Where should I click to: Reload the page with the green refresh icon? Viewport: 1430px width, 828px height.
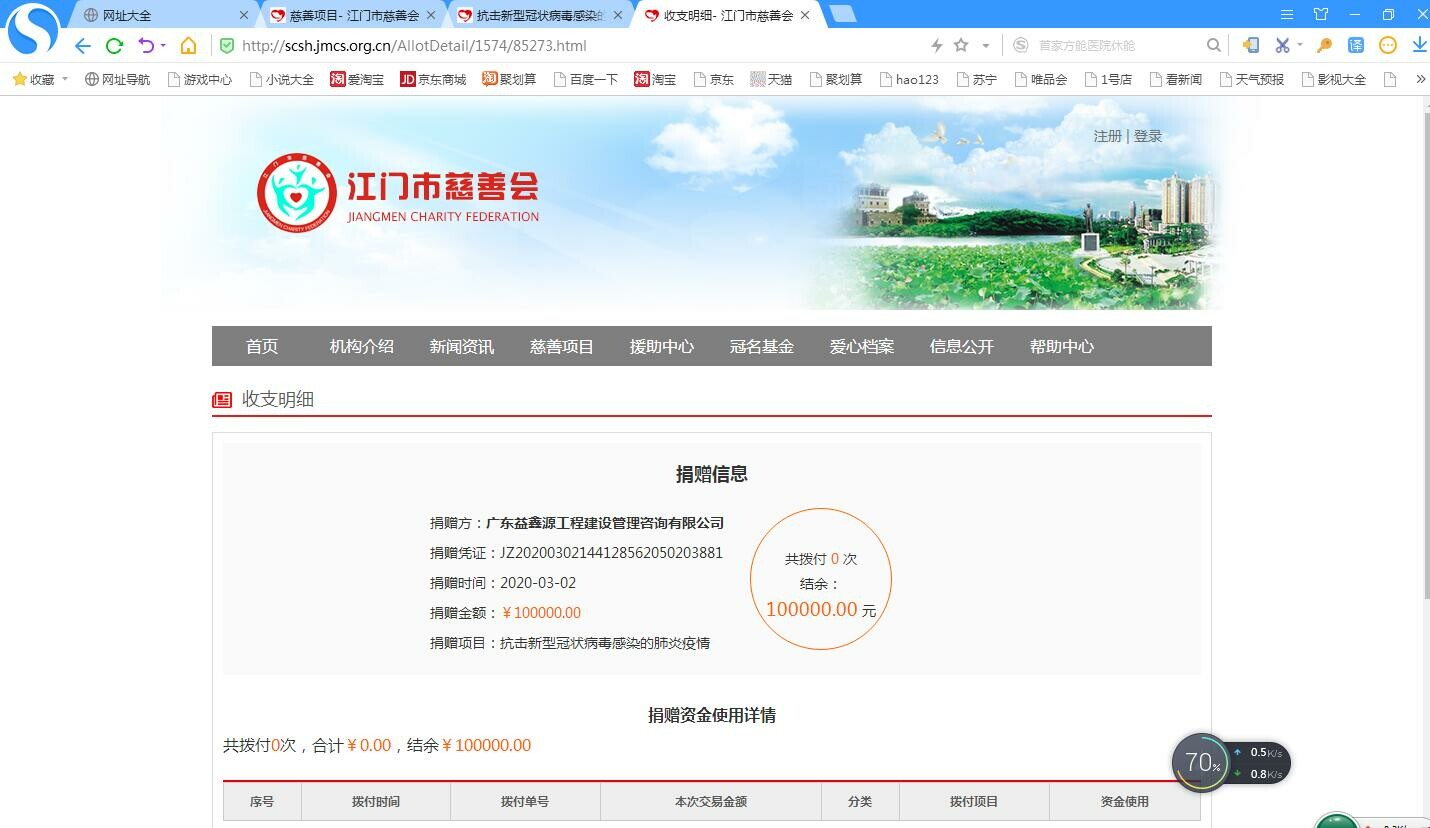(x=114, y=46)
